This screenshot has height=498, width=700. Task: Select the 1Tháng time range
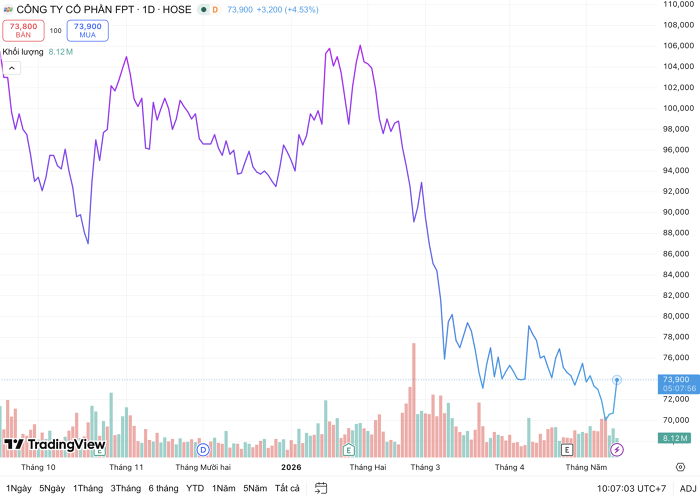(x=88, y=488)
